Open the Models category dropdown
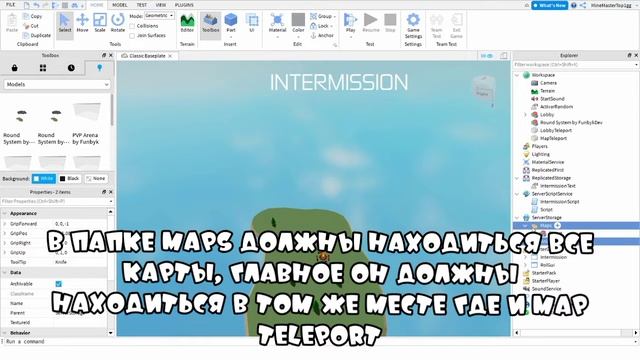This screenshot has width=640, height=360. (56, 84)
